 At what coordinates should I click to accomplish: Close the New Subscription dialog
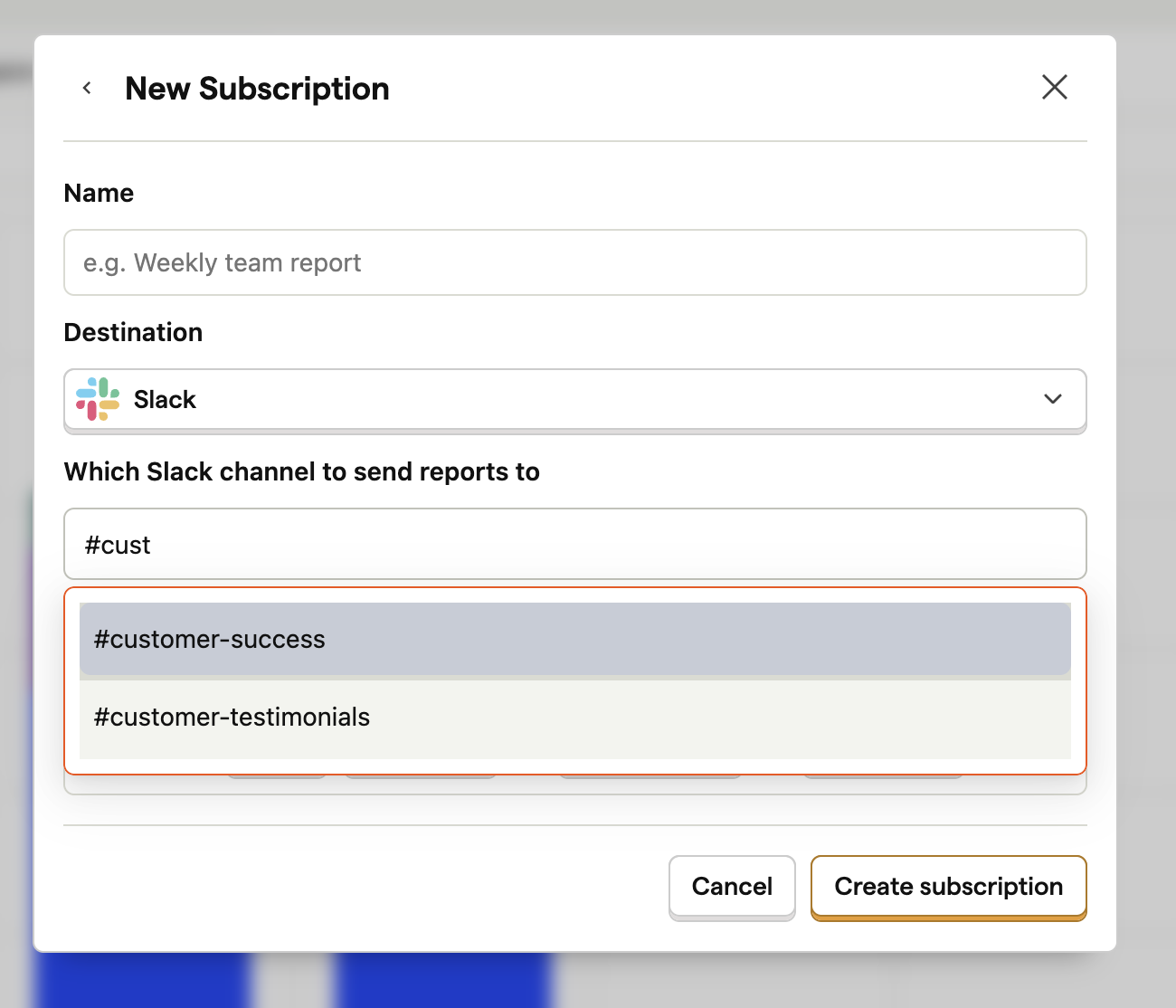(x=1055, y=87)
